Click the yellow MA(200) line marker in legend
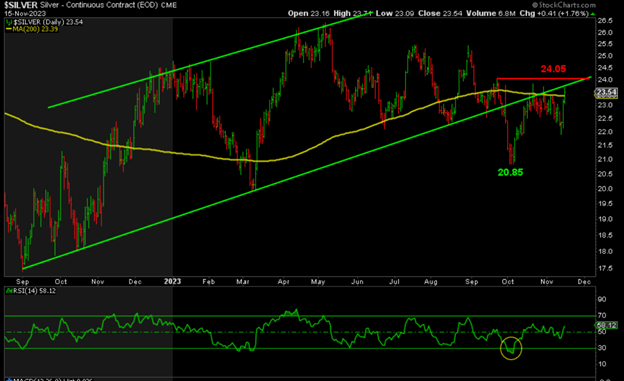 [9, 29]
